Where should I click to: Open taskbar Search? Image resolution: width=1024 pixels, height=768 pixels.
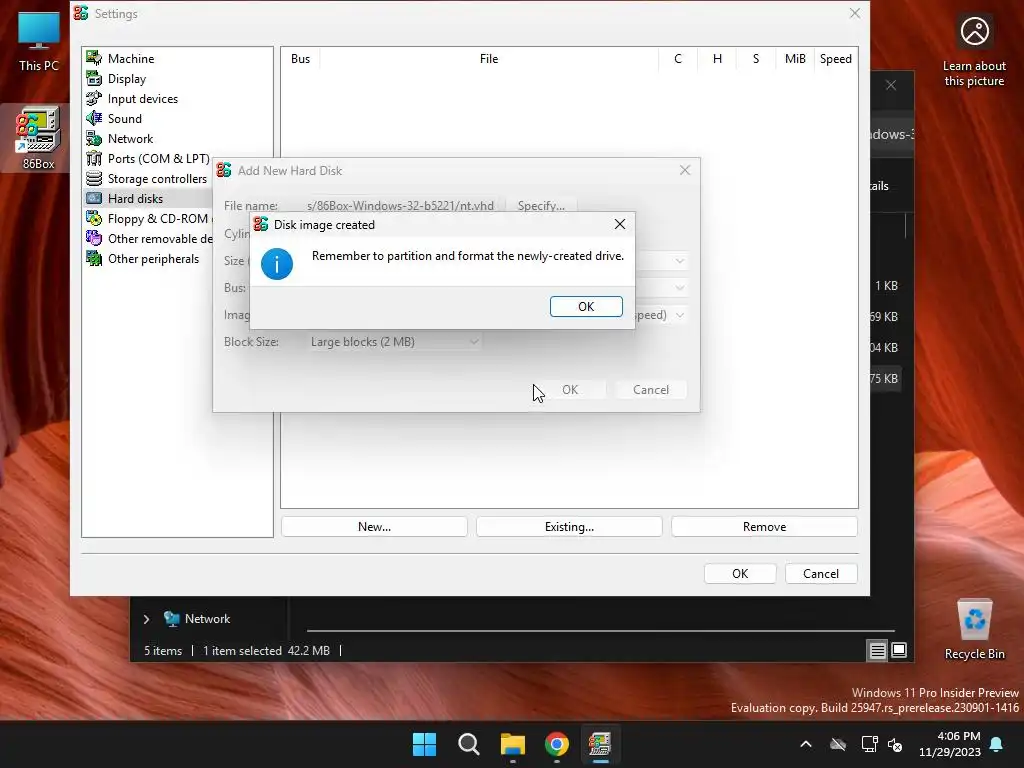coord(469,744)
